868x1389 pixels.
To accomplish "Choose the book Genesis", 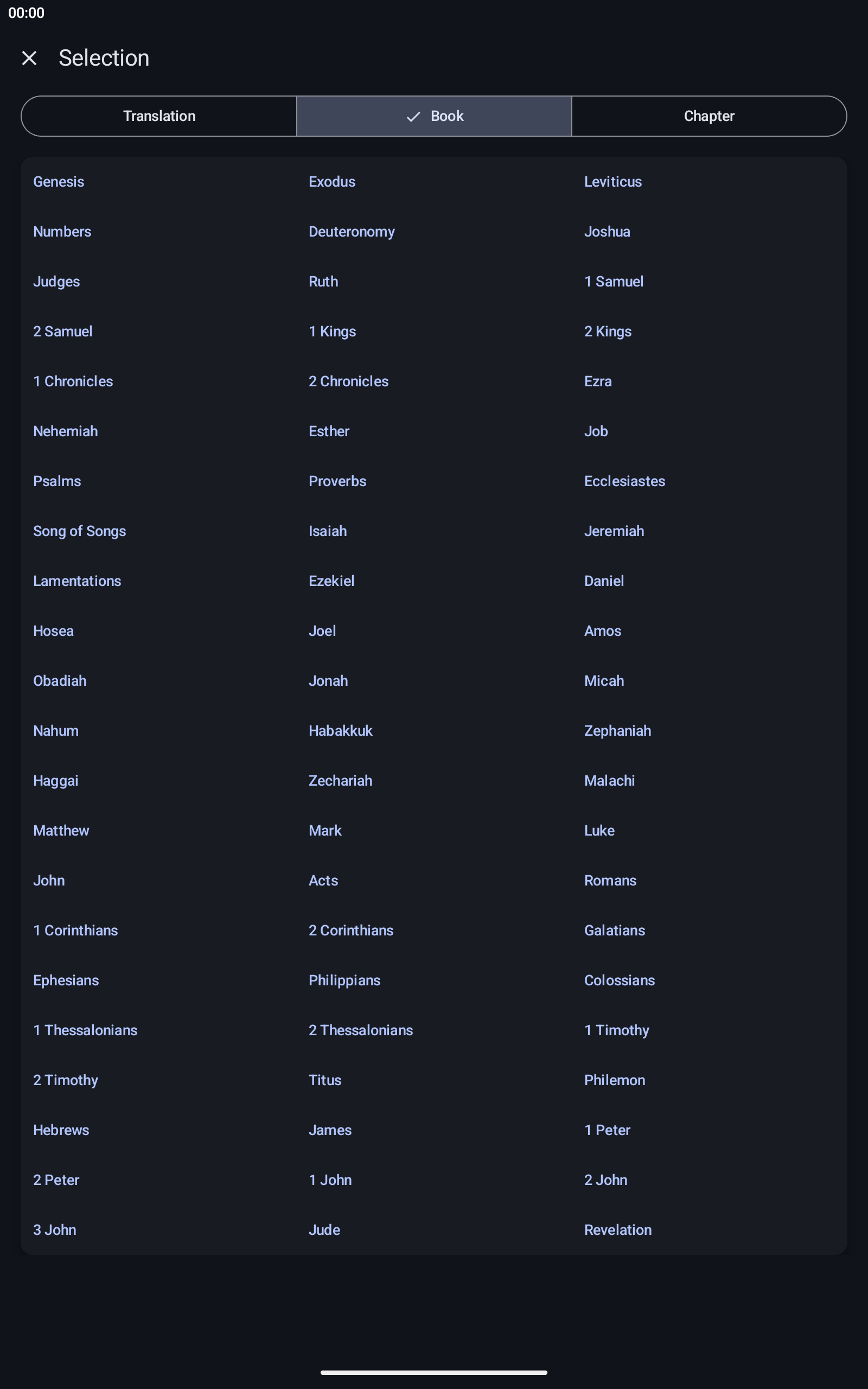I will pyautogui.click(x=59, y=181).
